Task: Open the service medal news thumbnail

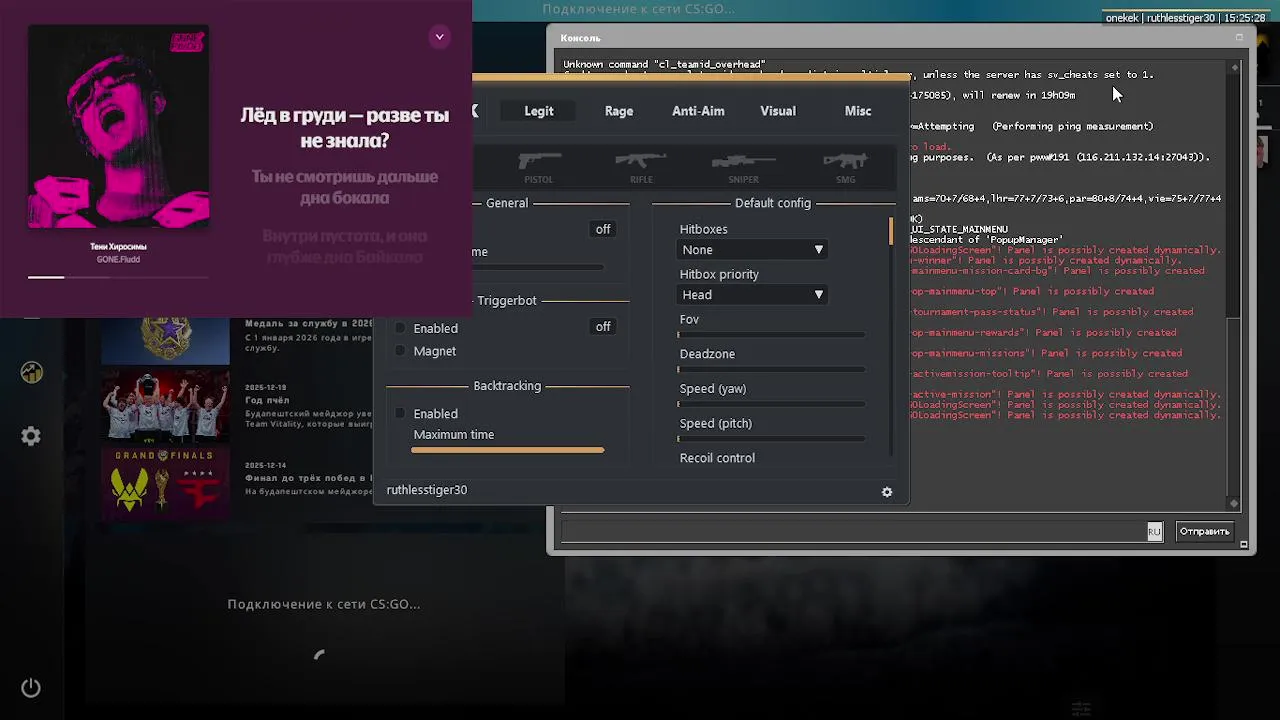Action: (x=165, y=340)
